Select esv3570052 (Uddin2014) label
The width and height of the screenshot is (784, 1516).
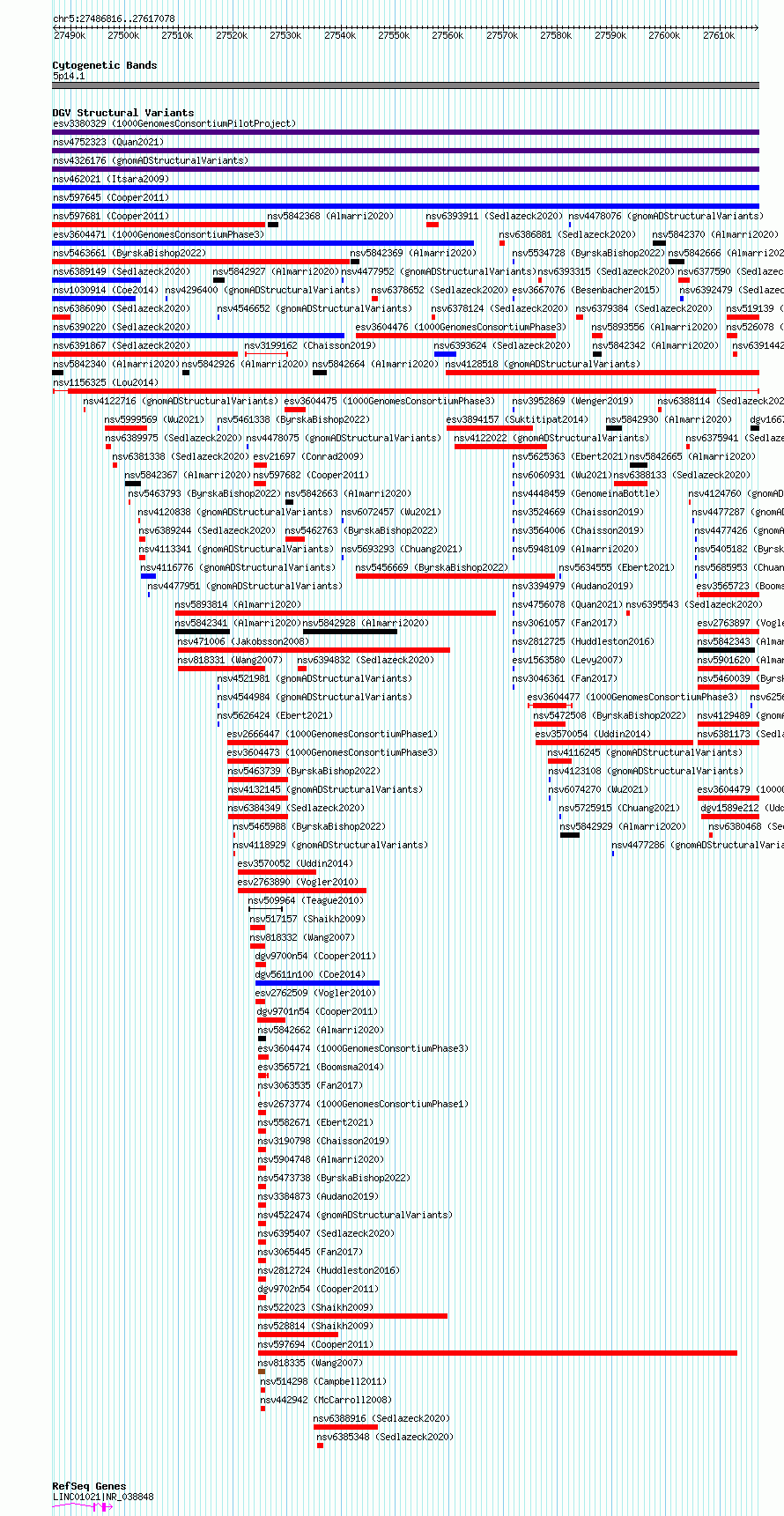[x=295, y=863]
